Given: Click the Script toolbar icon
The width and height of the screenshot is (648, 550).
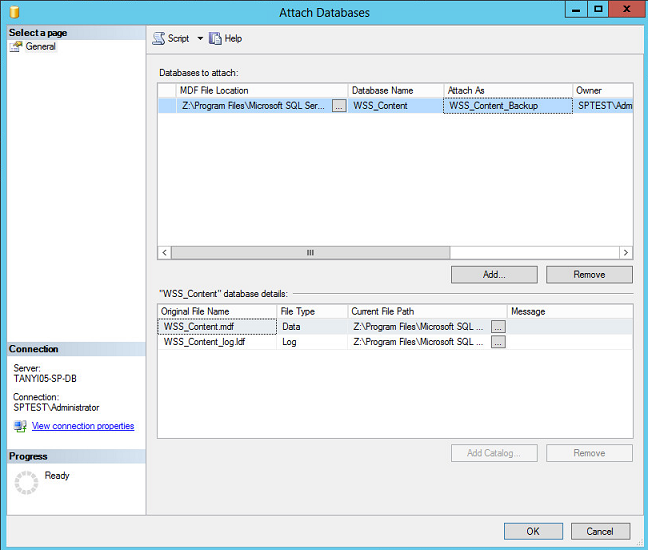Looking at the screenshot, I should point(159,38).
